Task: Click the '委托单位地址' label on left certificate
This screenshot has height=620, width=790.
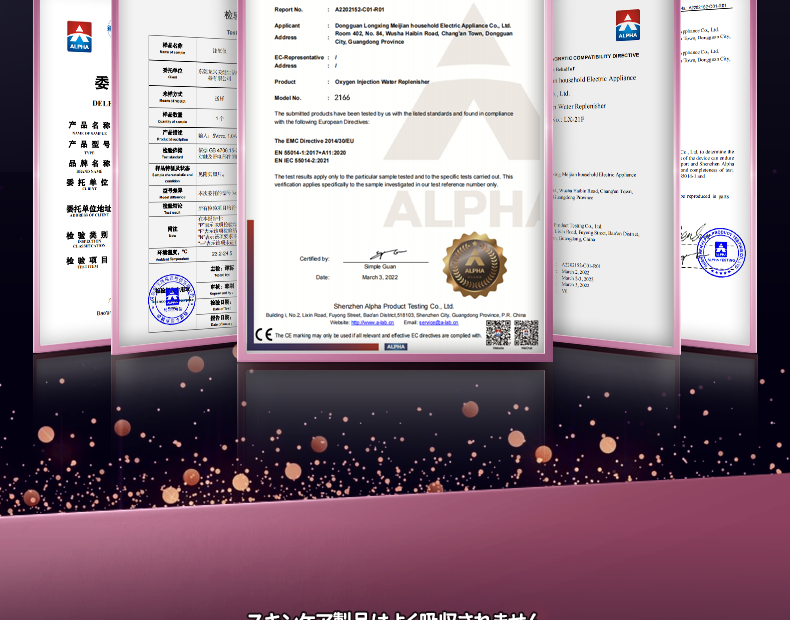Action: tap(89, 209)
